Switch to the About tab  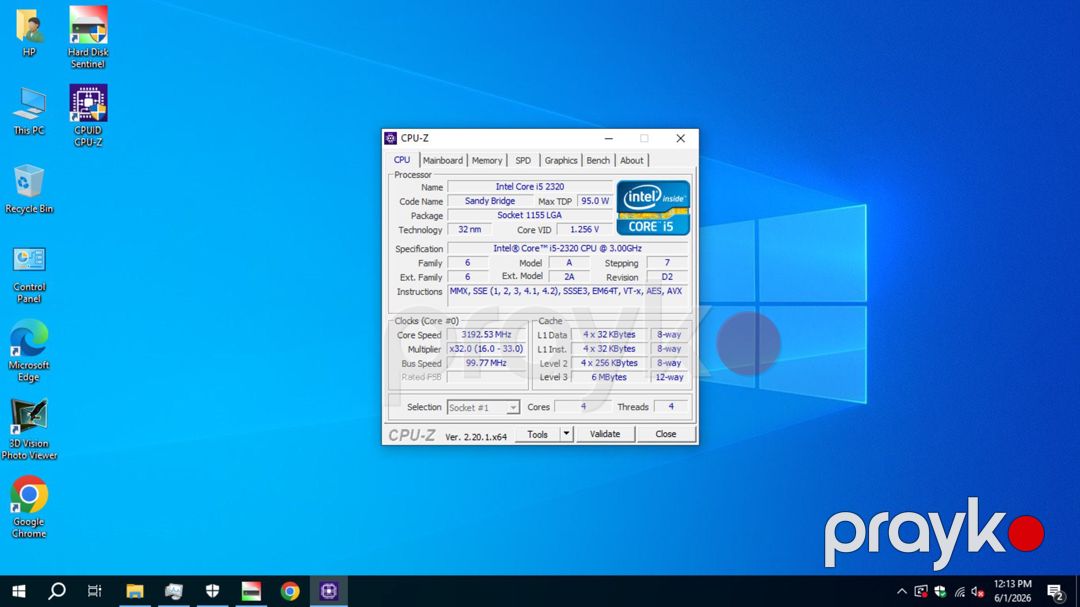click(632, 161)
